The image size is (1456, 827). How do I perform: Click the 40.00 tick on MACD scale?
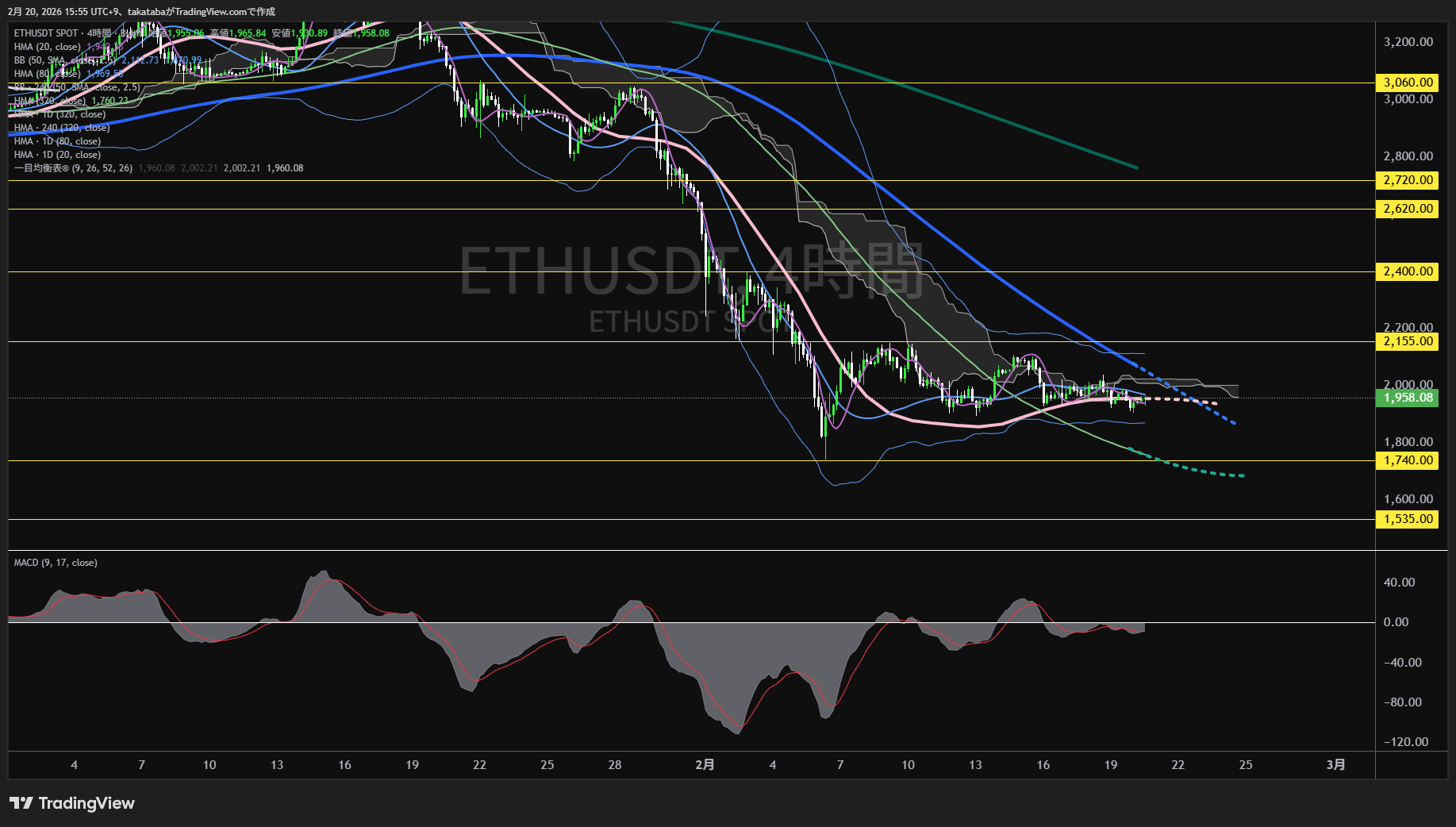coord(1399,583)
